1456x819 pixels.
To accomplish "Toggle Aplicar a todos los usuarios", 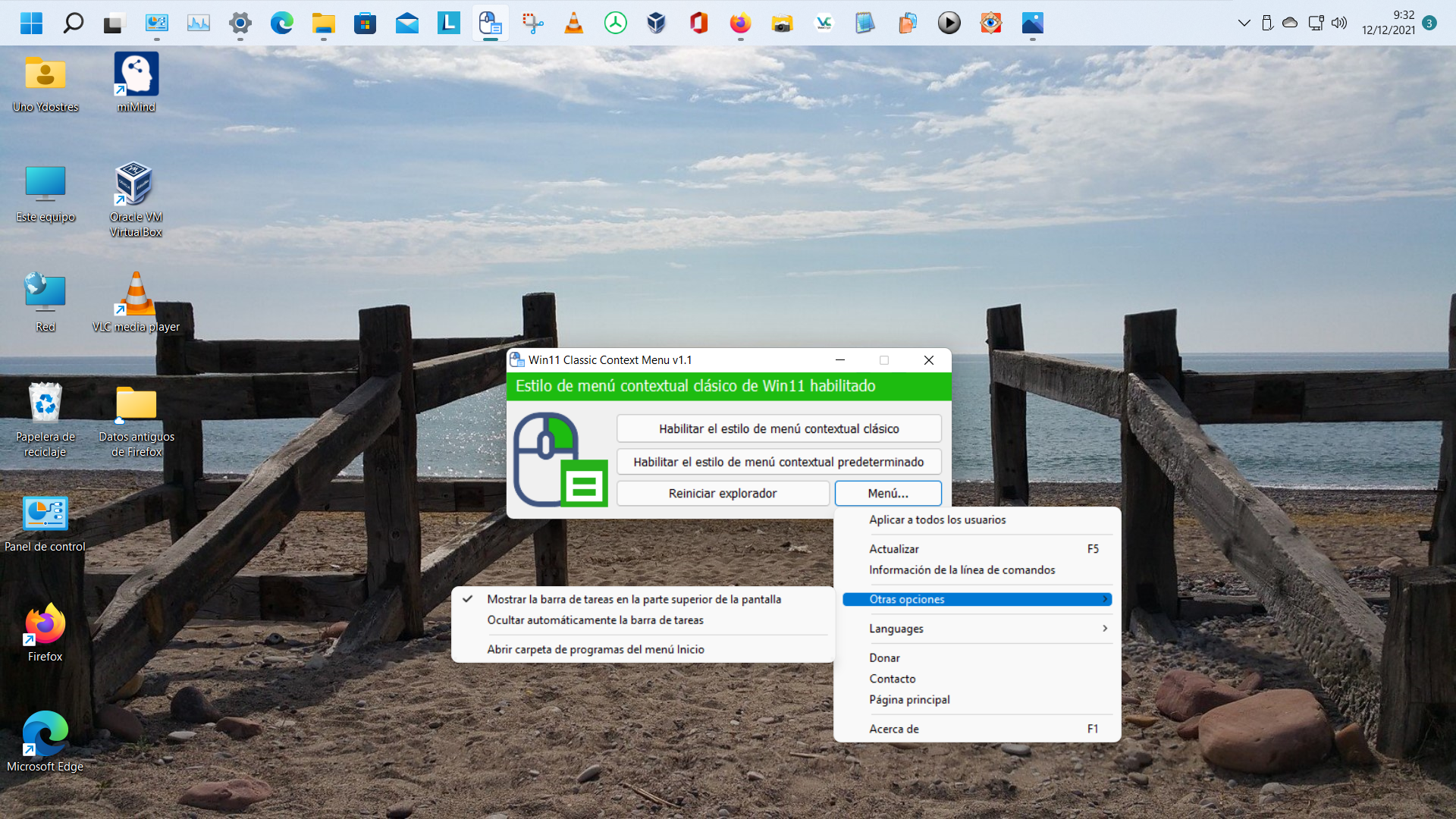I will pyautogui.click(x=937, y=519).
